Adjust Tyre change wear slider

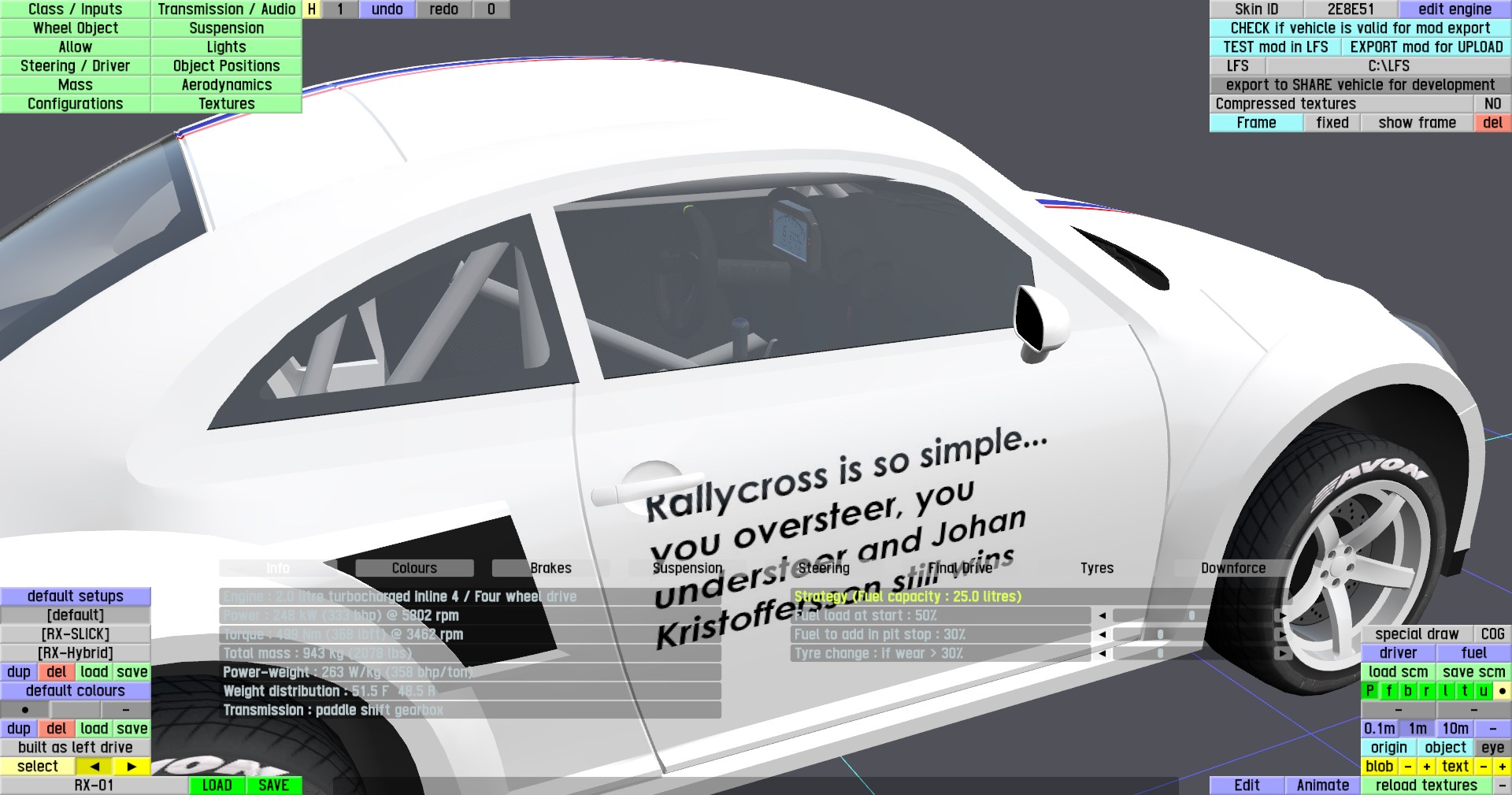coord(1192,653)
